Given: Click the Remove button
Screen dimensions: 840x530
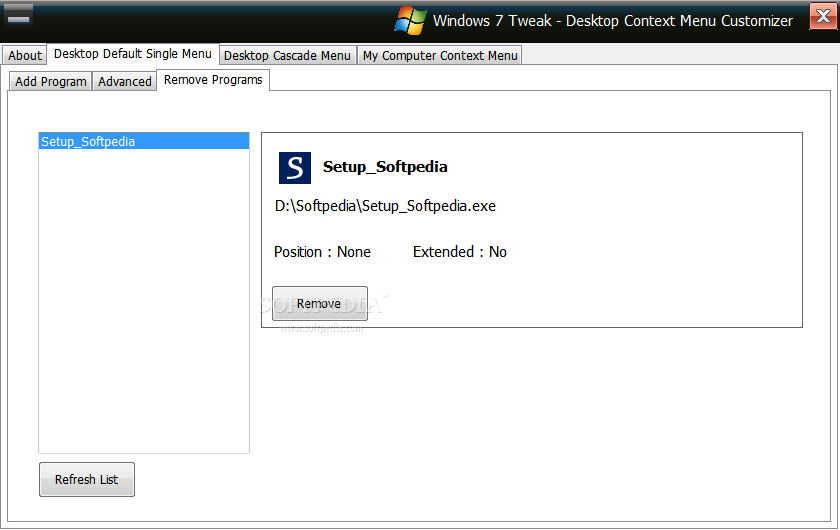Looking at the screenshot, I should [x=320, y=303].
